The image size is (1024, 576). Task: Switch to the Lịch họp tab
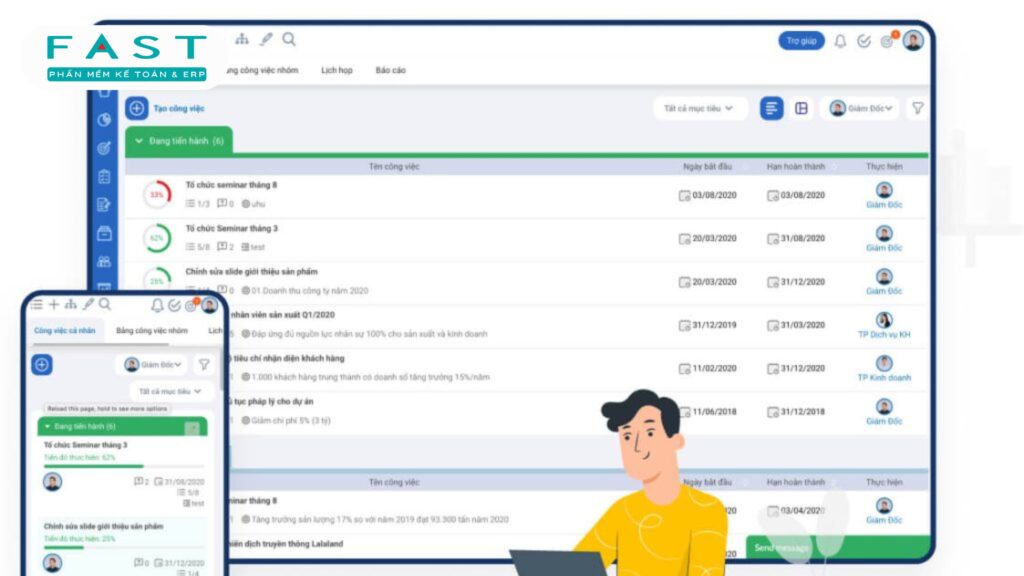point(336,70)
